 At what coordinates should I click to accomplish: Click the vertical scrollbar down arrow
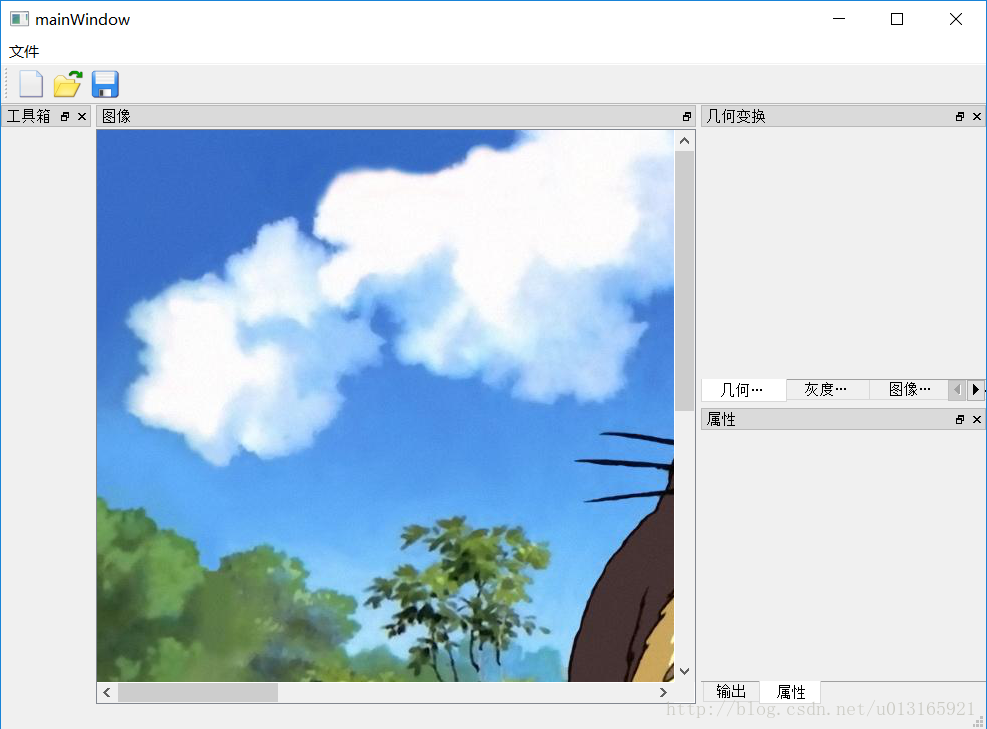point(684,671)
